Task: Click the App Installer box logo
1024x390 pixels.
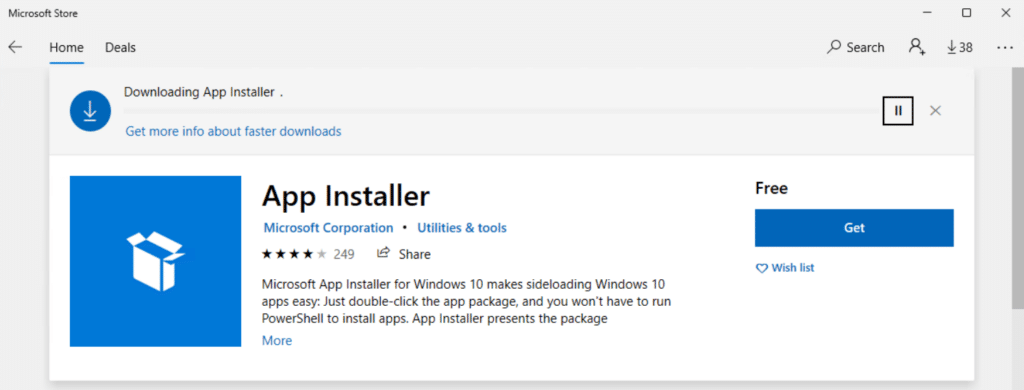Action: tap(155, 261)
